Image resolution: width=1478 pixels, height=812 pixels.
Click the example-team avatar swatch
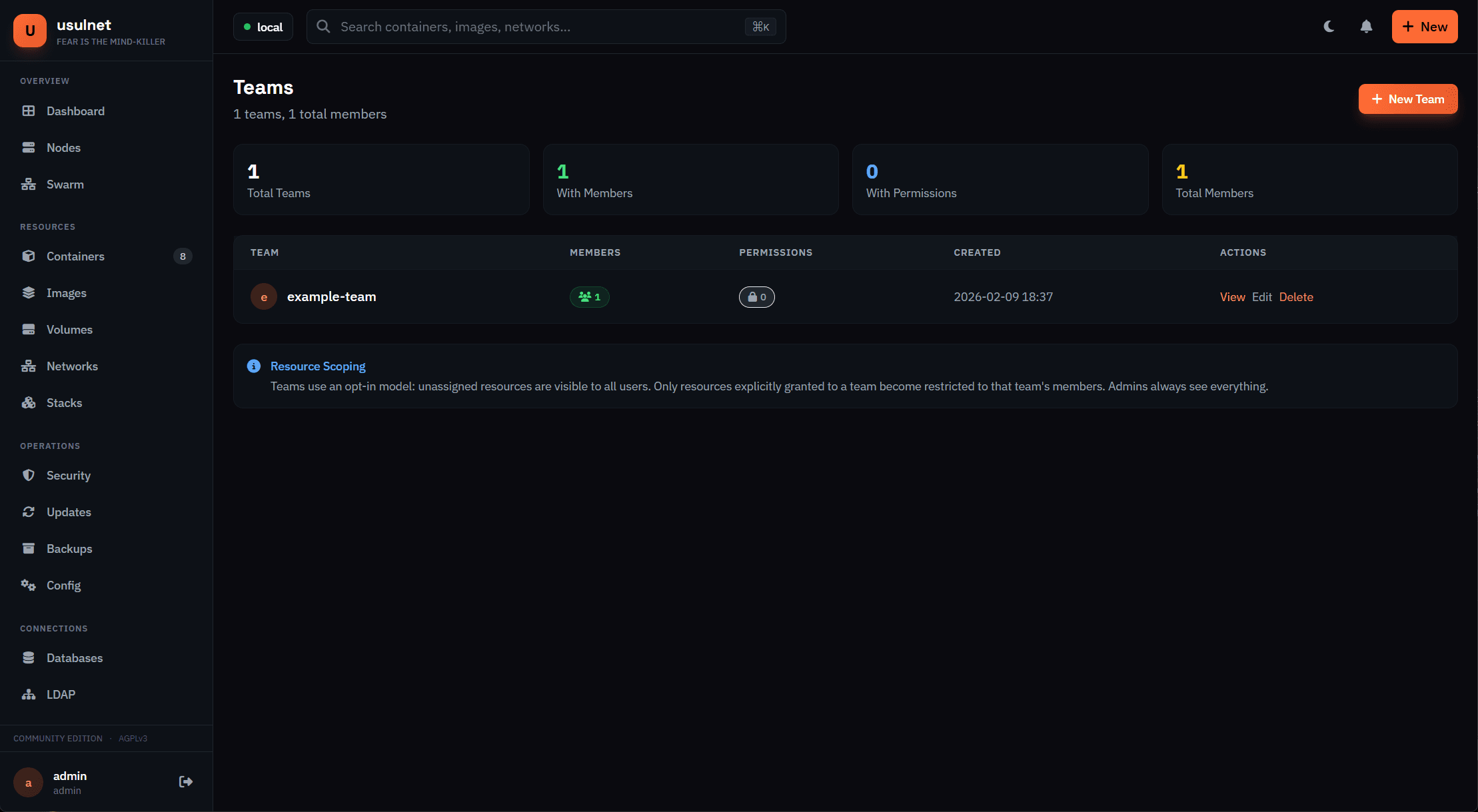(264, 296)
